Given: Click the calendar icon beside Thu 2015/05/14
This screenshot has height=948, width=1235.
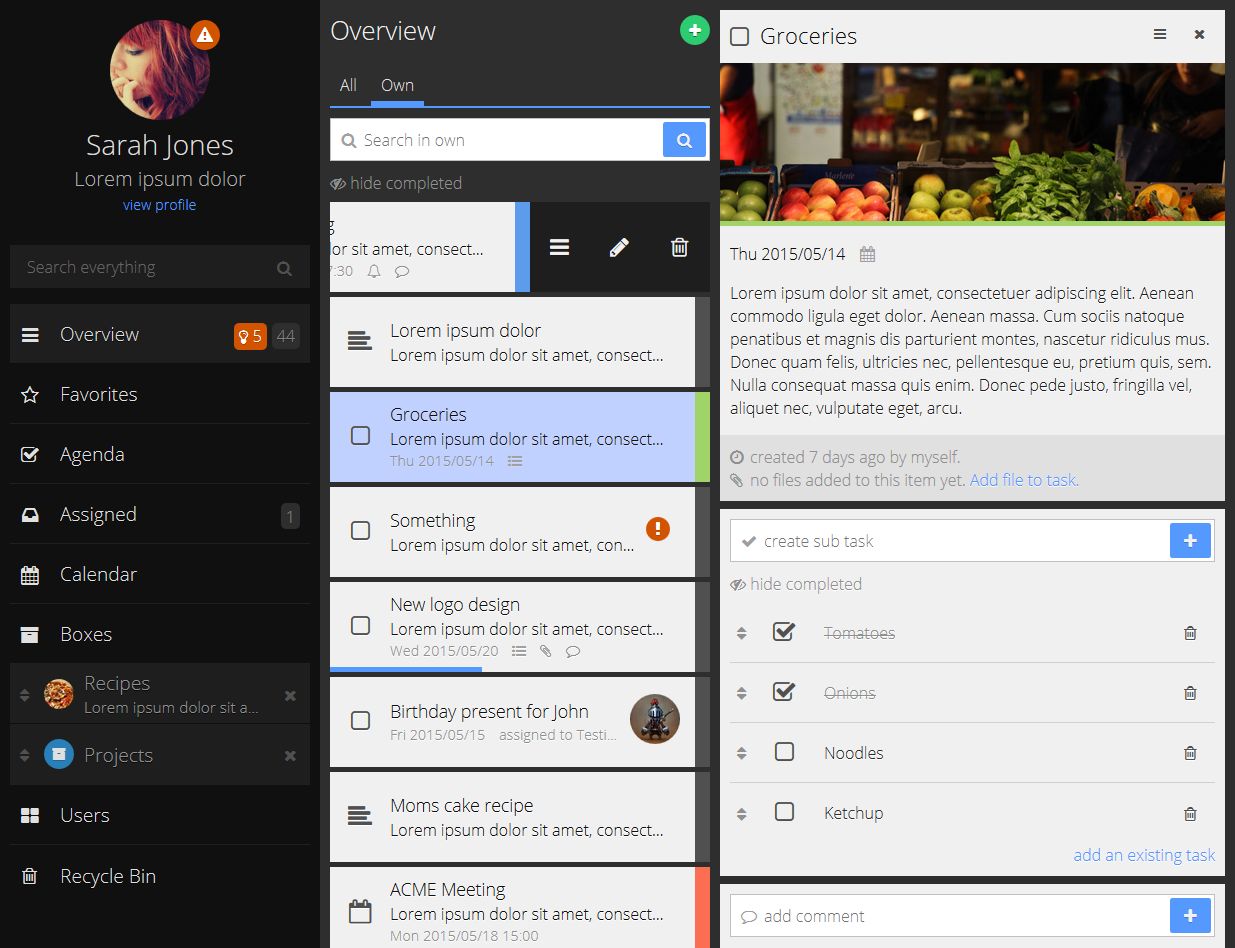Looking at the screenshot, I should coord(866,254).
